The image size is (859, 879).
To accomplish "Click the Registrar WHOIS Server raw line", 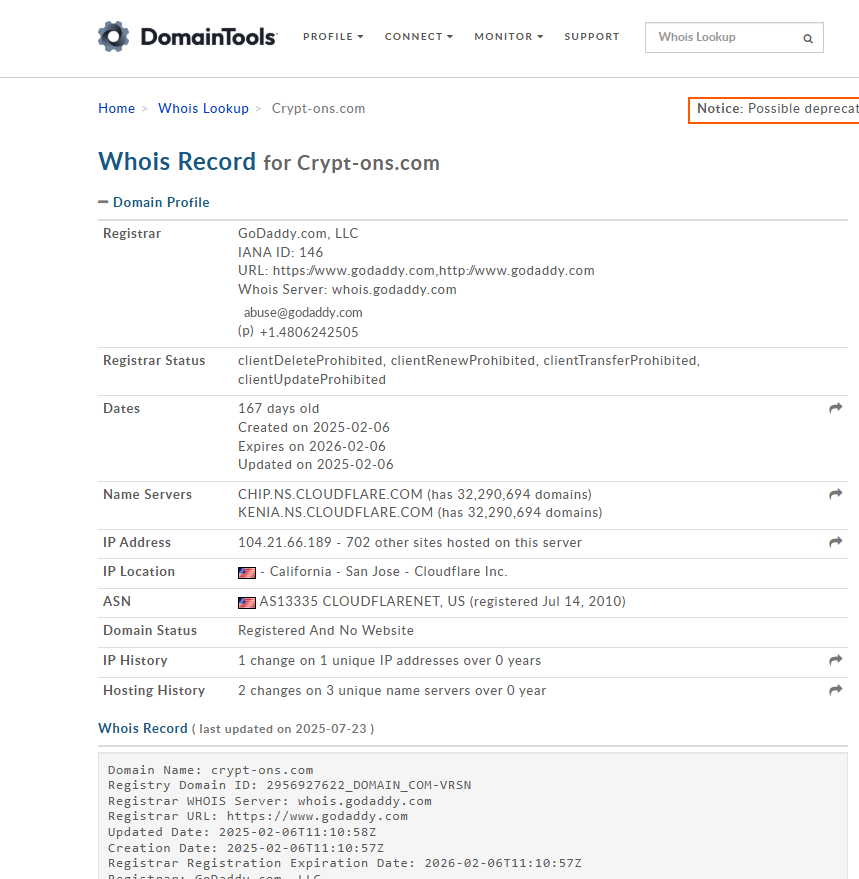I will [270, 801].
